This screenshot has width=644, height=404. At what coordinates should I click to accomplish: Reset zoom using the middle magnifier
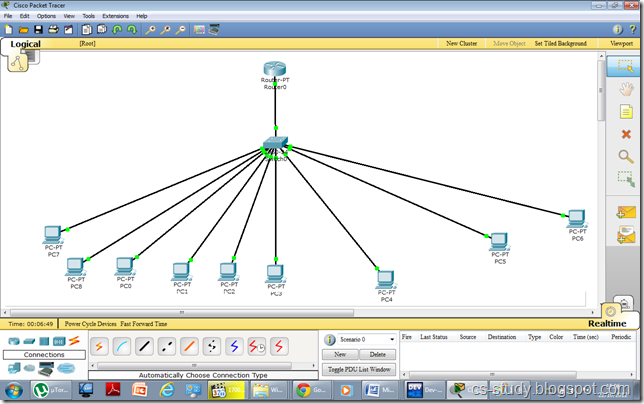(x=165, y=30)
